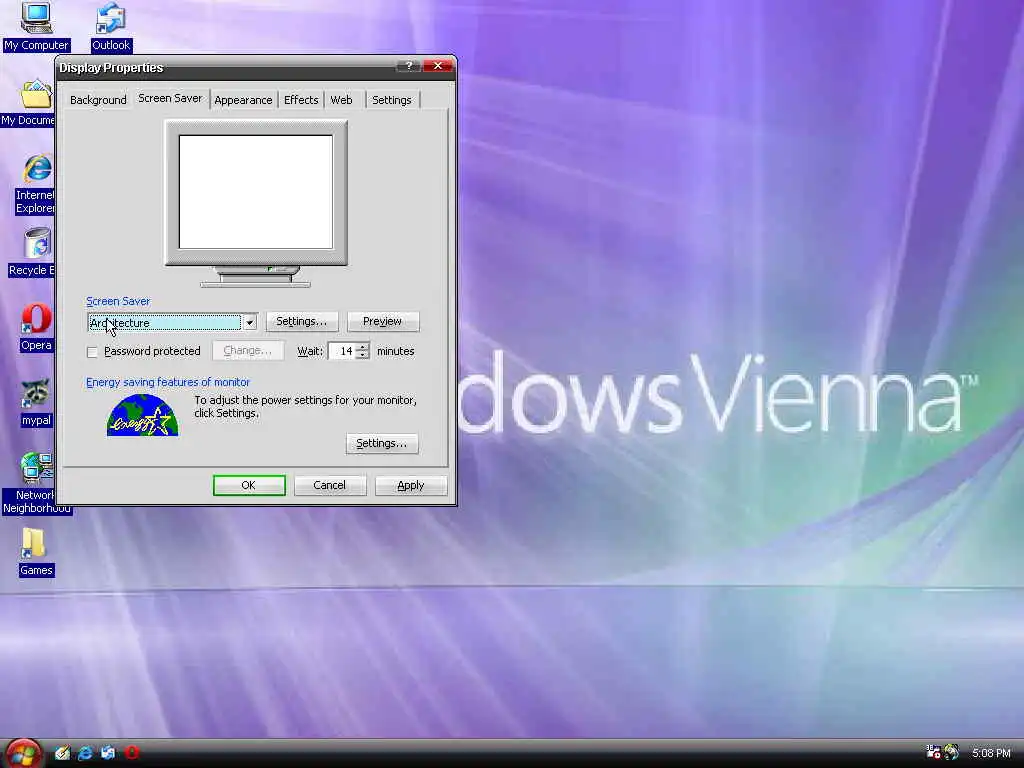Click the monitor preview screen
1024x768 pixels.
click(x=256, y=192)
